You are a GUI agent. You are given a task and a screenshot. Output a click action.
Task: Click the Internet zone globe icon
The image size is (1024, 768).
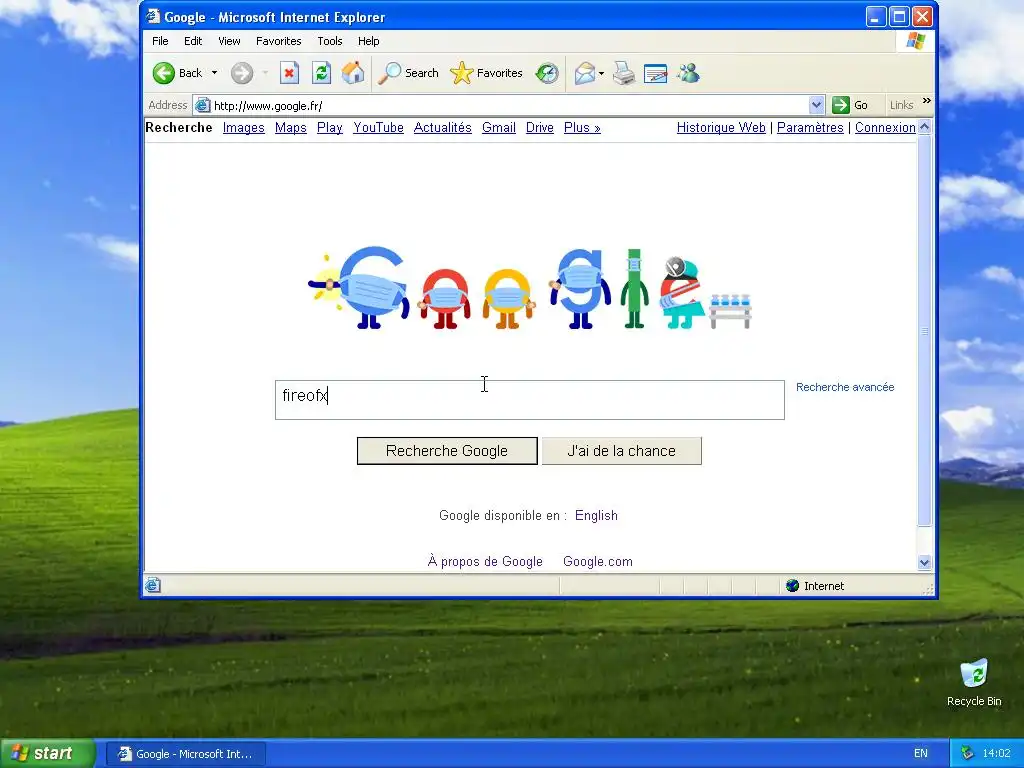tap(793, 586)
